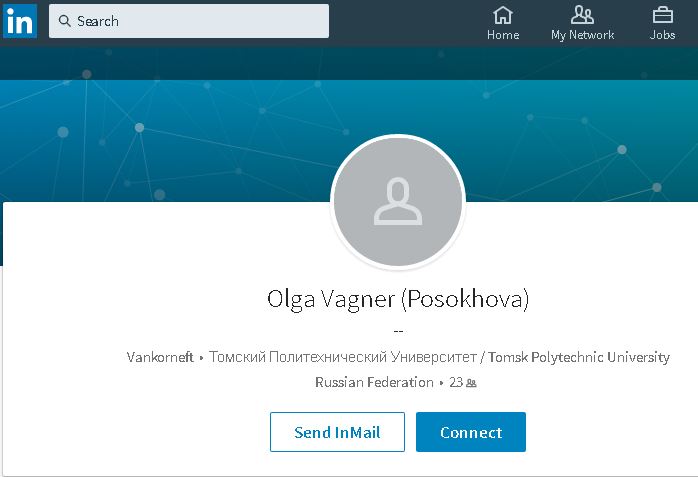Viewport: 698px width, 477px height.
Task: Click the connections icon beside 23
Action: 471,383
